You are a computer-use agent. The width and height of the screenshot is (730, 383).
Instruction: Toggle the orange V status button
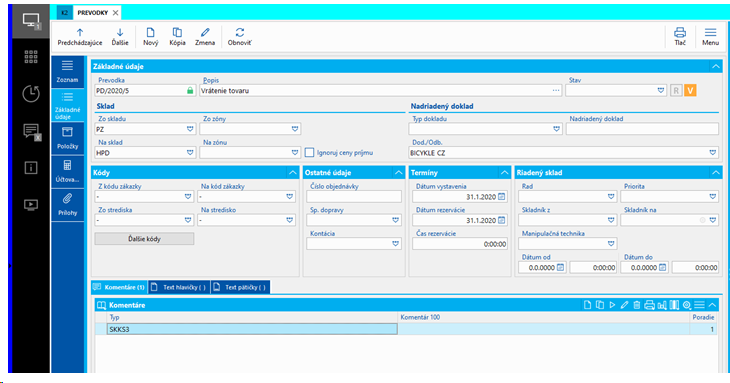[690, 91]
